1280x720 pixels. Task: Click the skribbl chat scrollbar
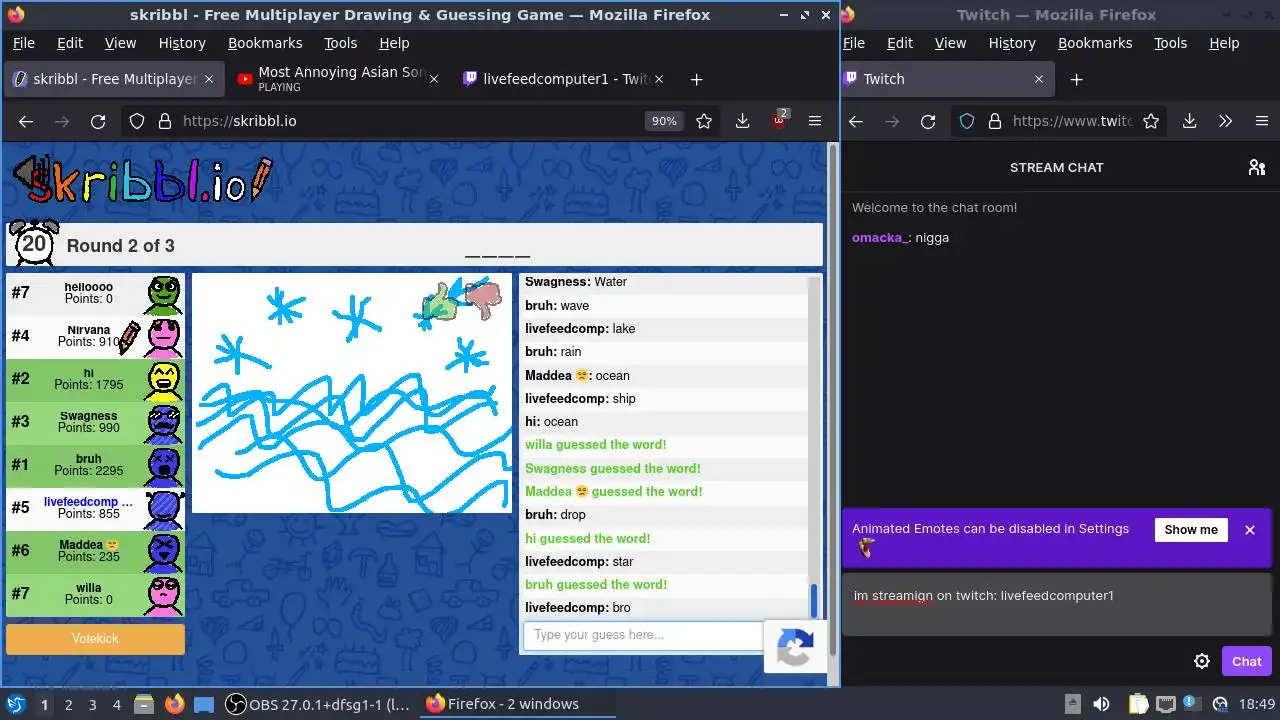813,602
